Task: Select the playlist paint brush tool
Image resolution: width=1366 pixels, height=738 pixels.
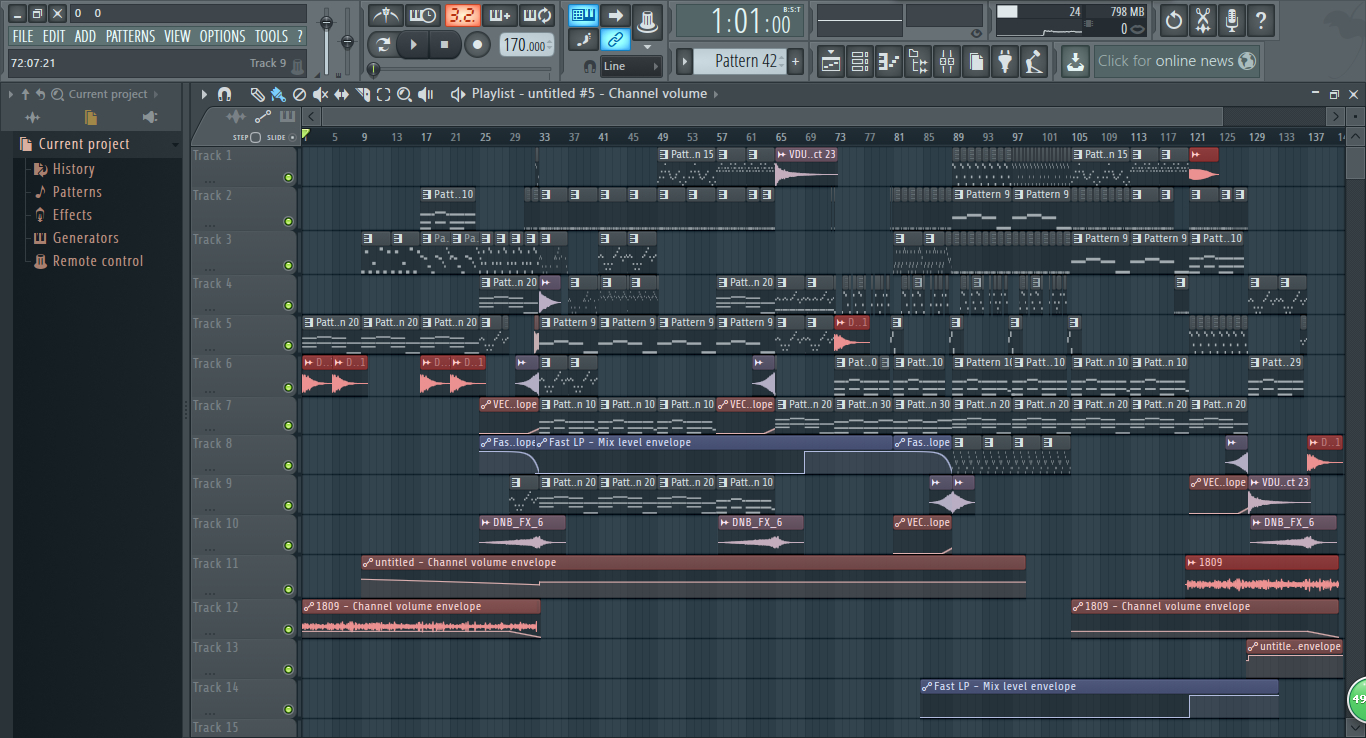Action: tap(278, 94)
